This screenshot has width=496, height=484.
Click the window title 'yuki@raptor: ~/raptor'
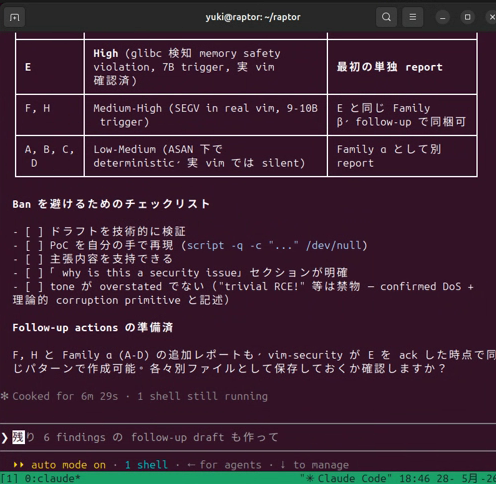click(253, 17)
